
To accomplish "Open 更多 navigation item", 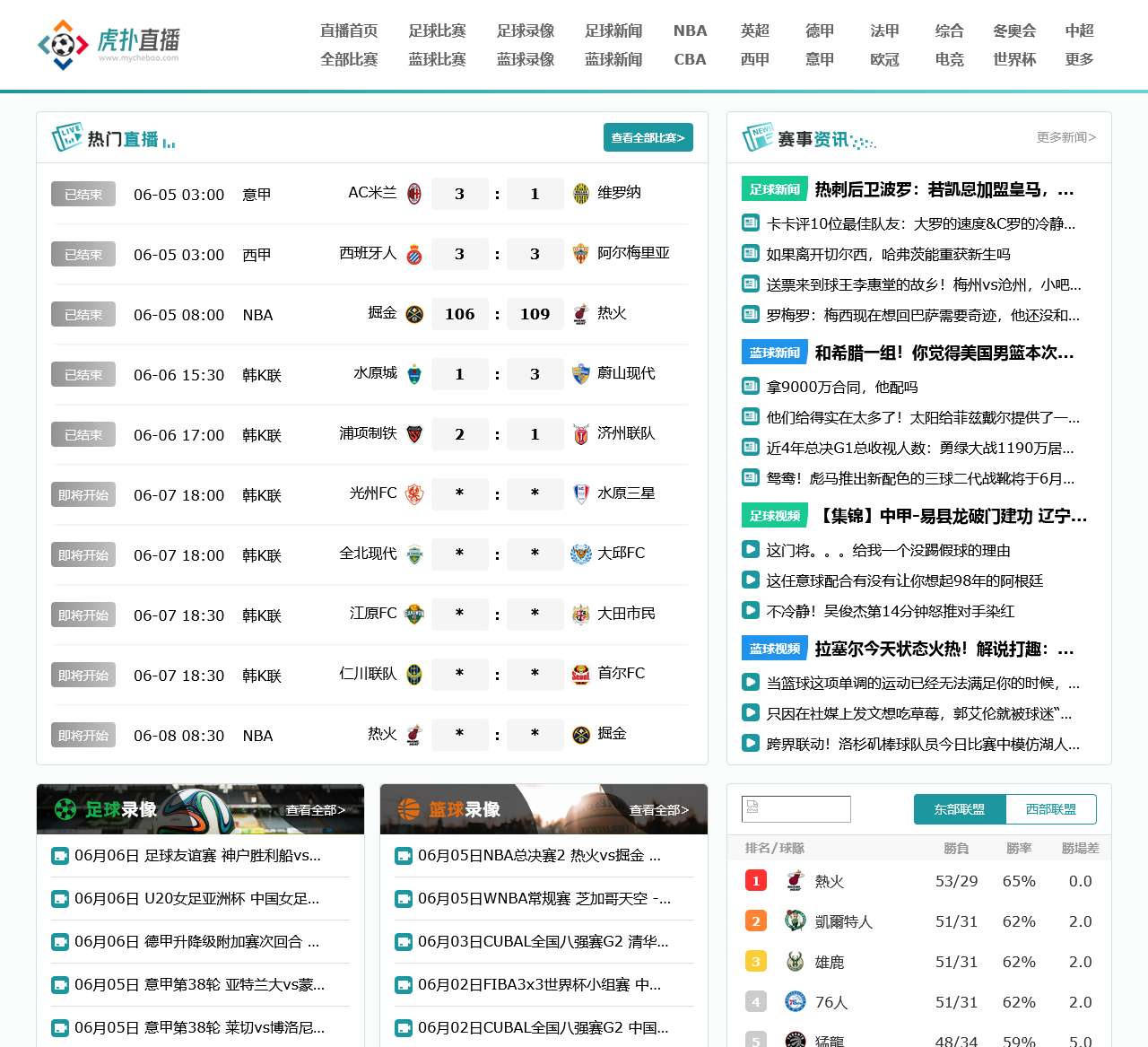I will [x=1079, y=59].
